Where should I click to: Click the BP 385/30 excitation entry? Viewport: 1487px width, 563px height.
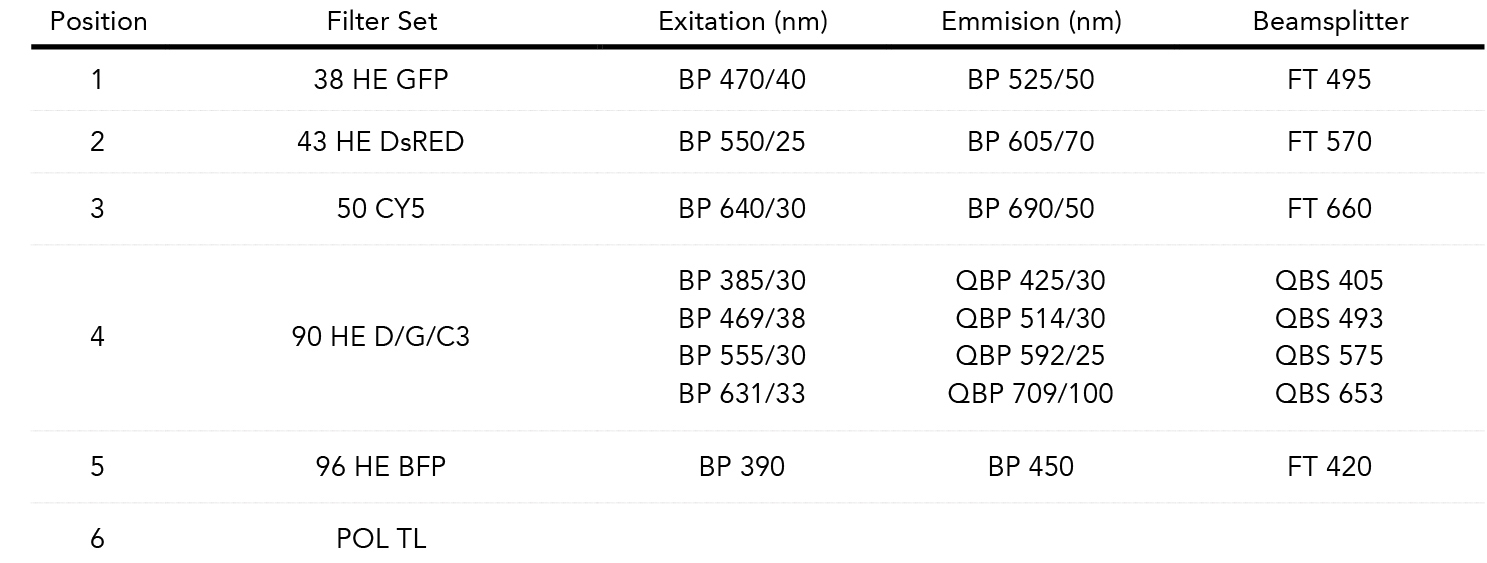click(x=742, y=281)
